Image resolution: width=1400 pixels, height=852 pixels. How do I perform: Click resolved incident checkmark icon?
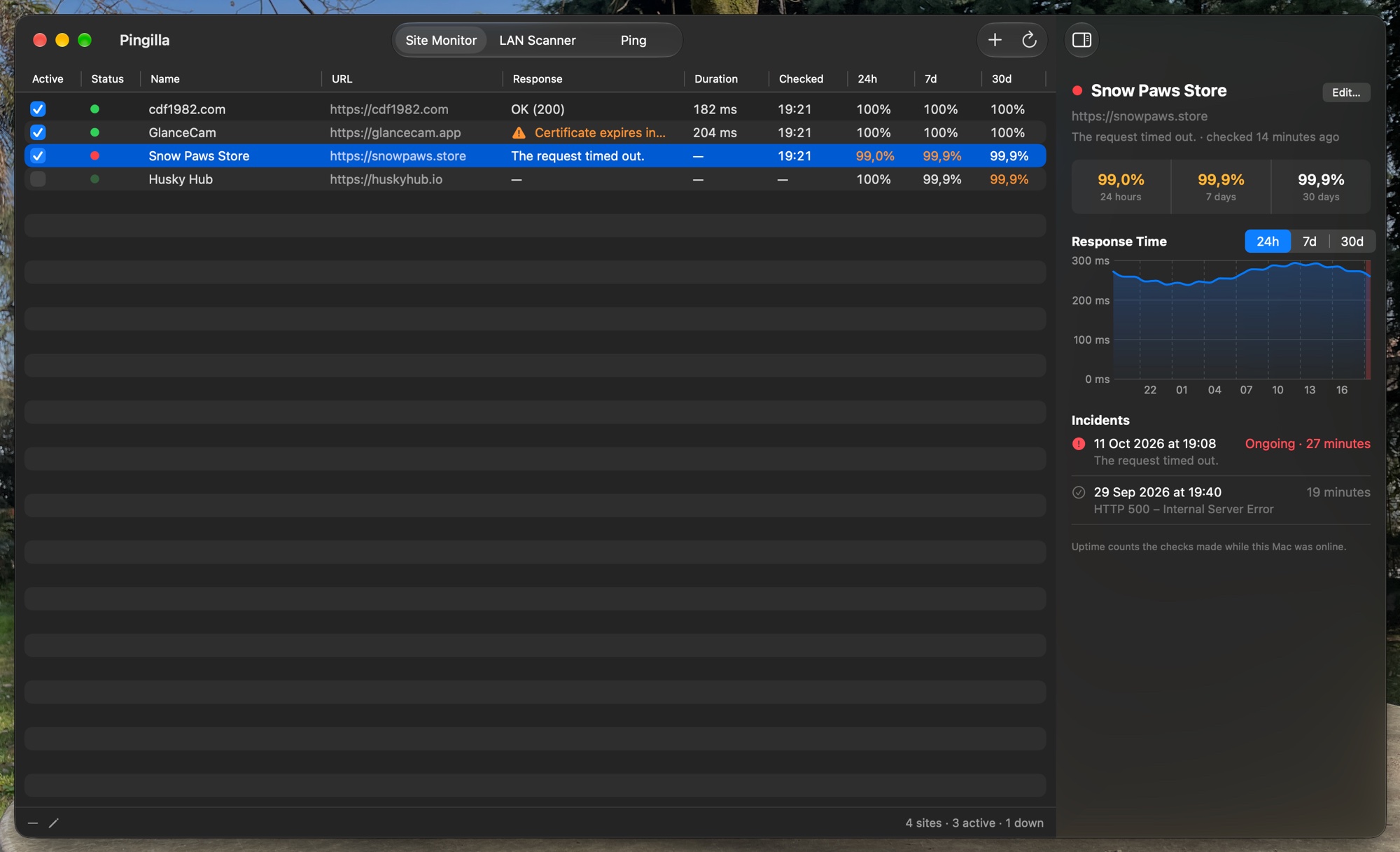tap(1079, 492)
